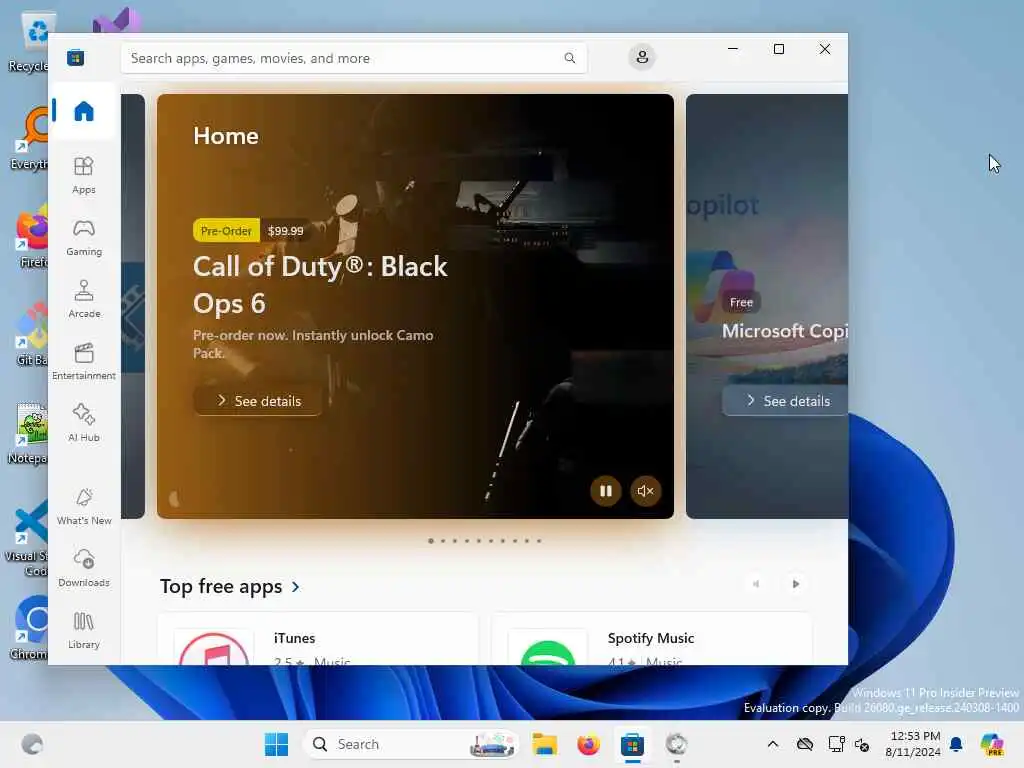See details for Call of Duty

[x=257, y=401]
